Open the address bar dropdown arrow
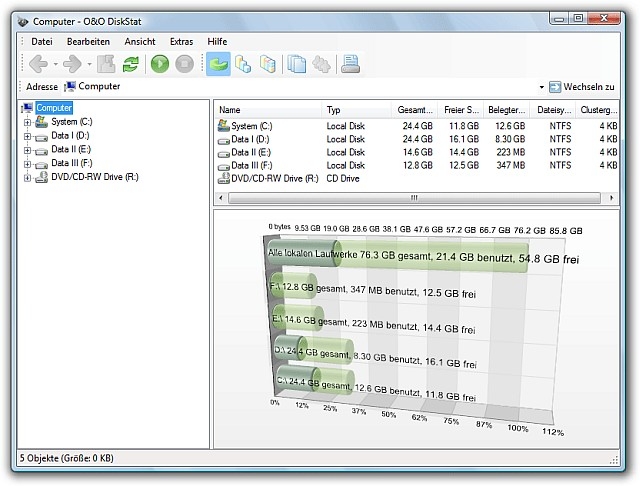This screenshot has width=640, height=486. pos(543,88)
